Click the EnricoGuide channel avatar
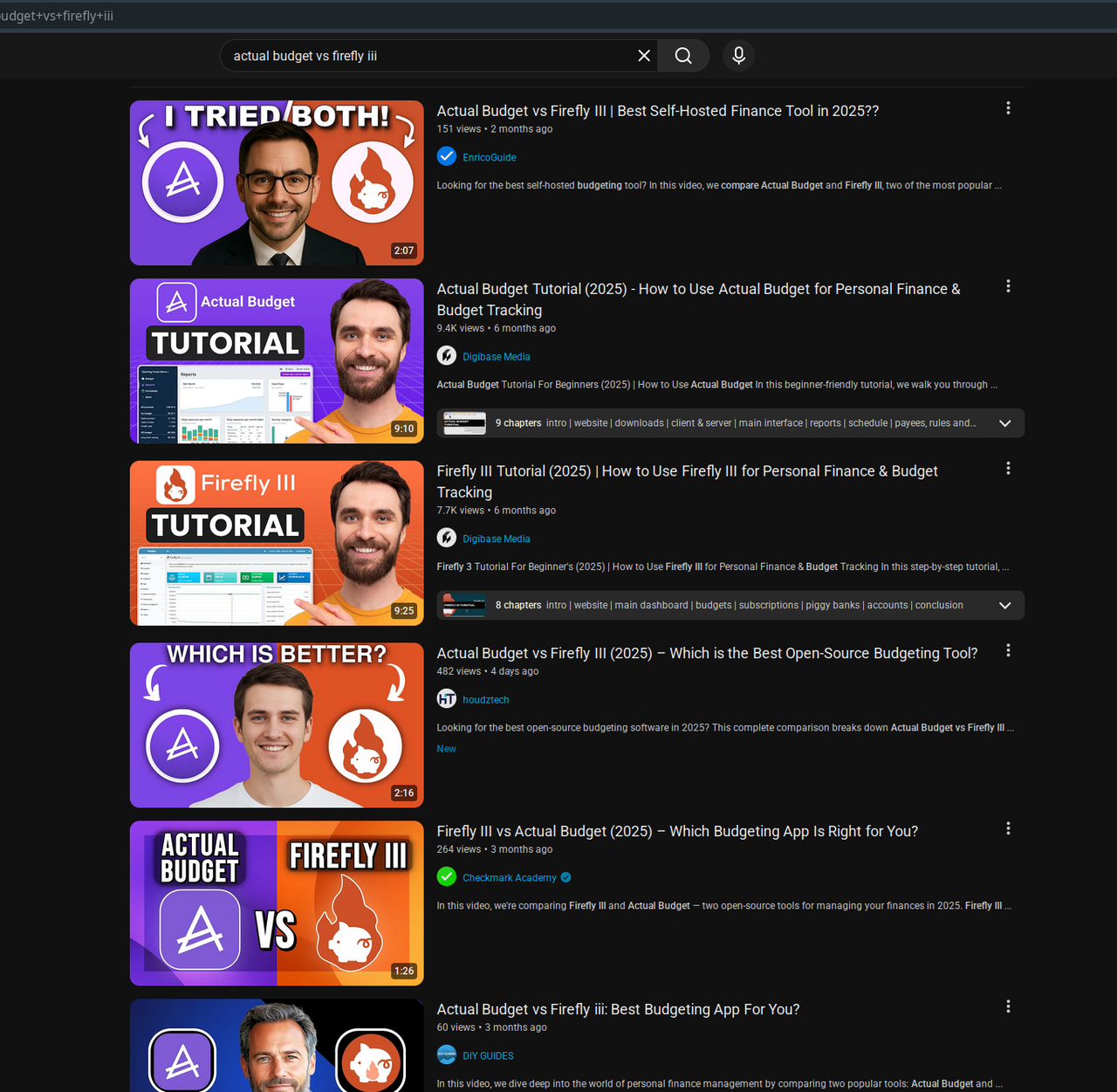Screen dimensions: 1117x1092 tap(447, 156)
